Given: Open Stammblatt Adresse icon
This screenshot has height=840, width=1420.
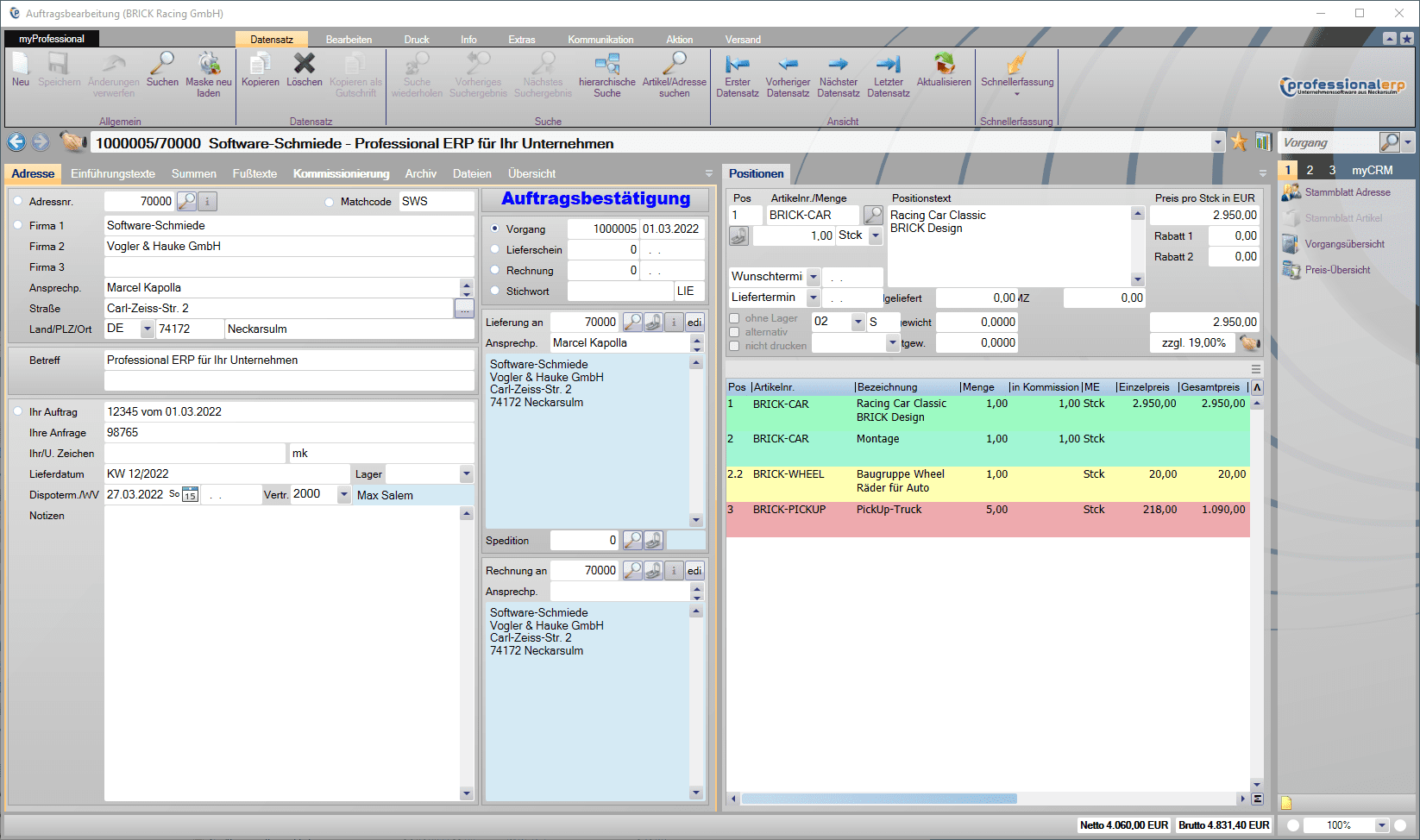Looking at the screenshot, I should [1291, 192].
